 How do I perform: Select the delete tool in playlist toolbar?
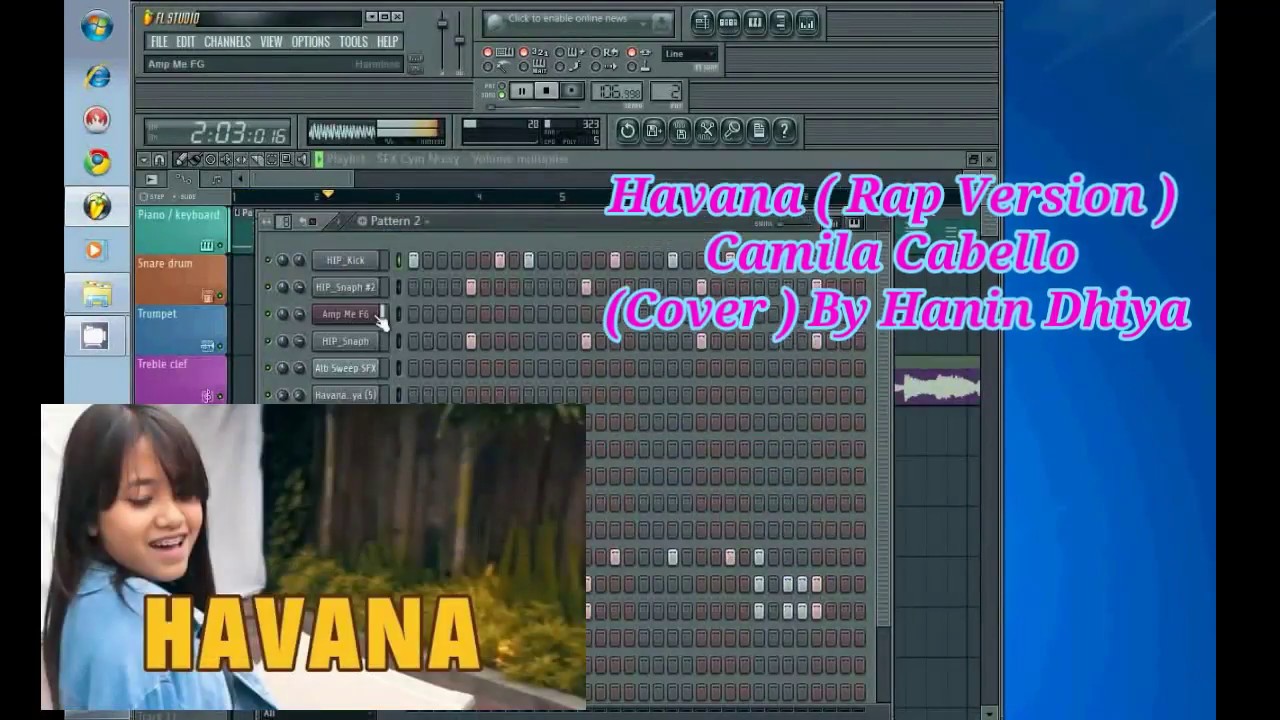coord(210,159)
